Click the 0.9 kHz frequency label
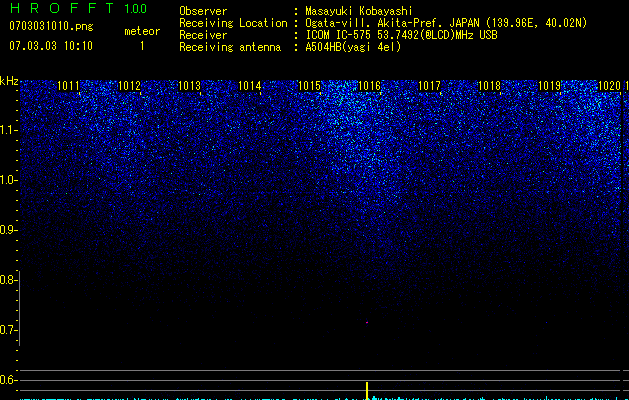 (x=8, y=230)
